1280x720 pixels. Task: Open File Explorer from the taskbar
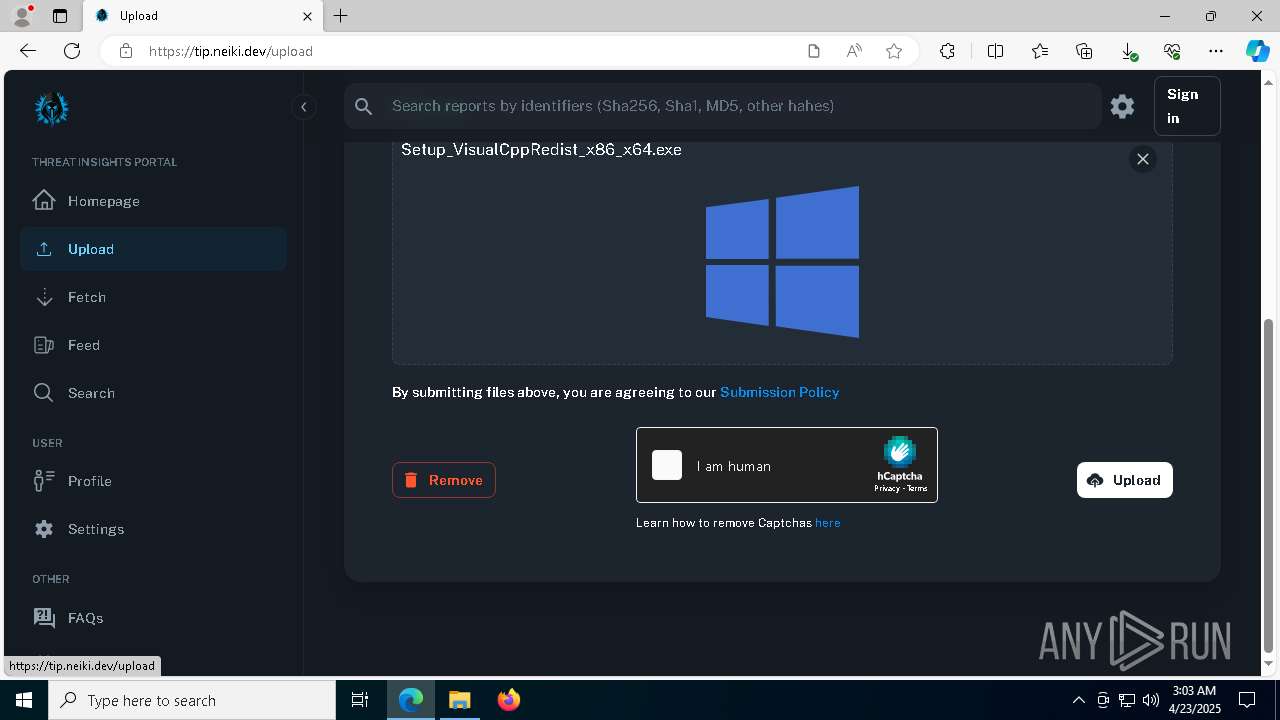(459, 700)
